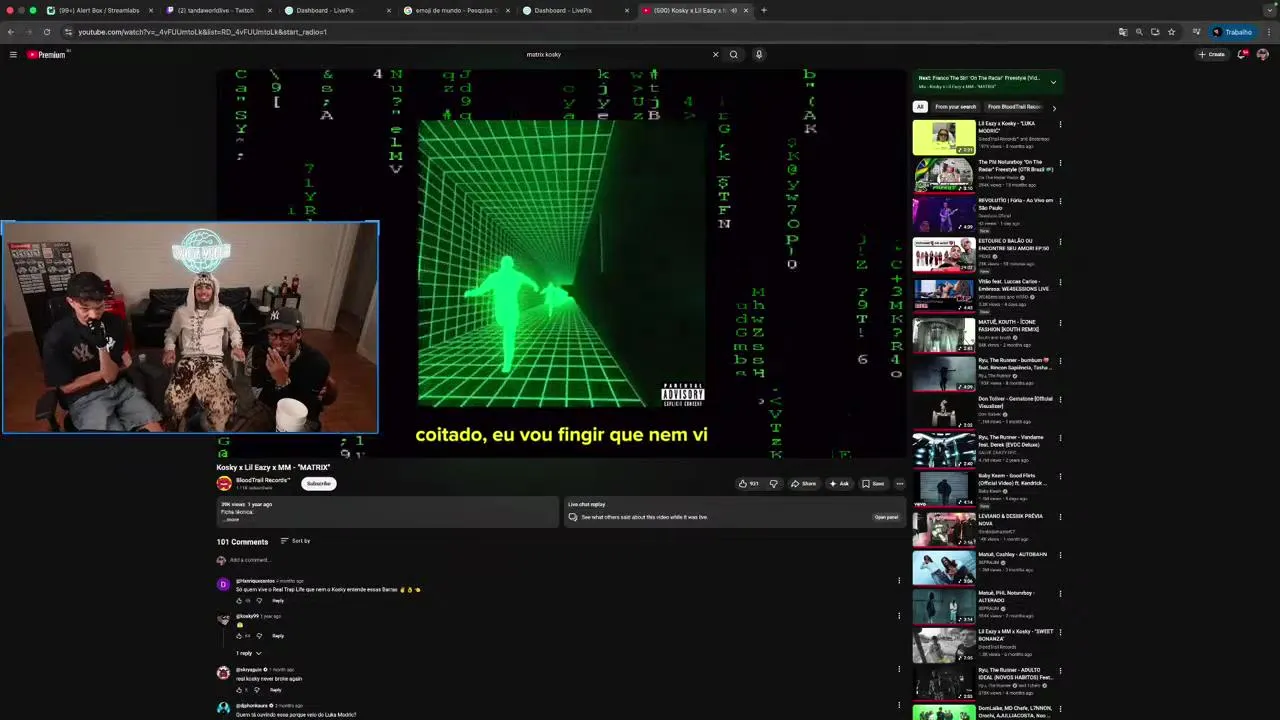Open more actions menu beside Save
Screen dimensions: 1280x720
pos(899,483)
